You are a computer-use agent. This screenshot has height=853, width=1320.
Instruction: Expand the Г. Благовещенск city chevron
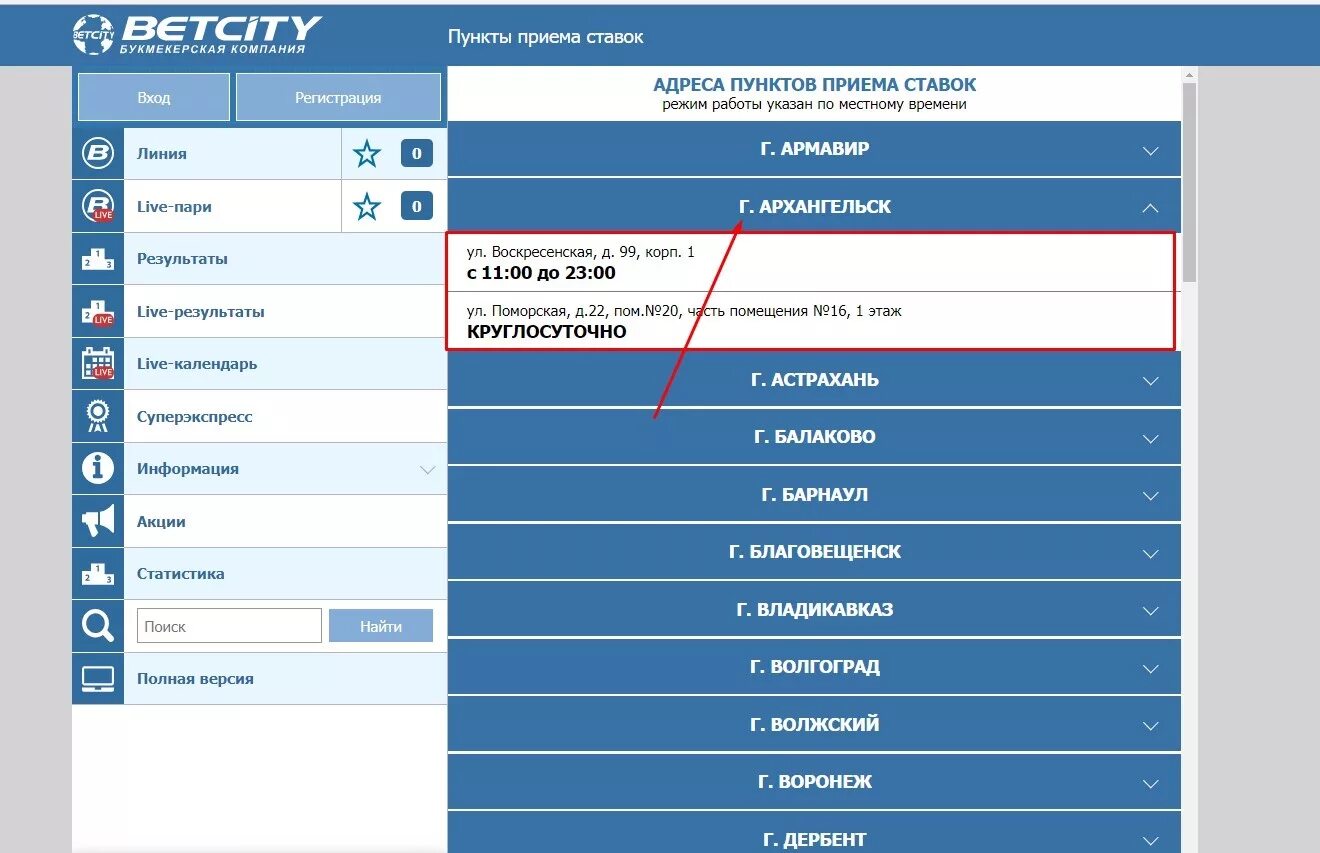point(1150,554)
